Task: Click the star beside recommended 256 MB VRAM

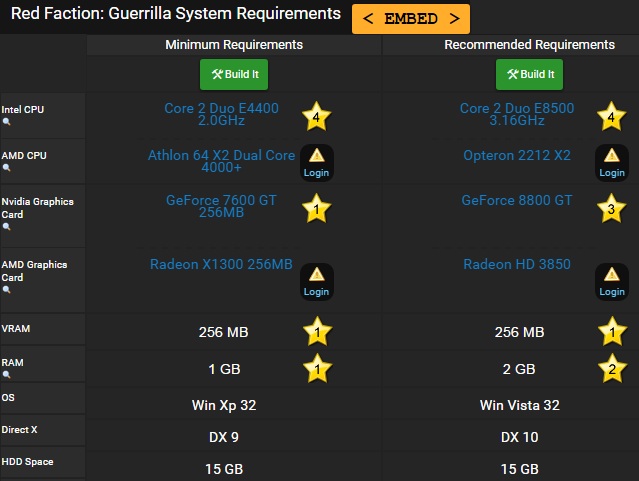Action: [x=612, y=331]
